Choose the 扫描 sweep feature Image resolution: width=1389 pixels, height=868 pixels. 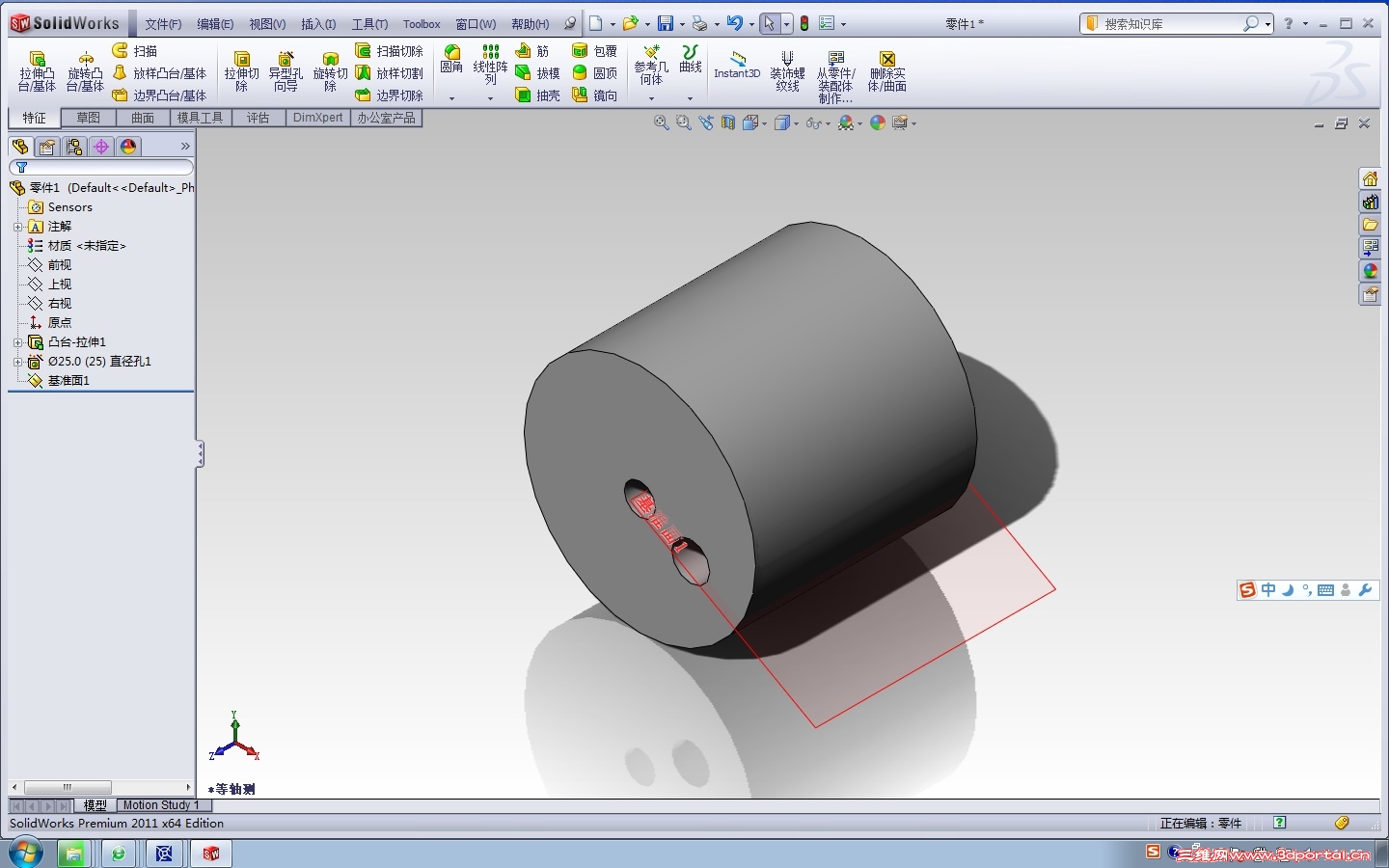tap(135, 50)
